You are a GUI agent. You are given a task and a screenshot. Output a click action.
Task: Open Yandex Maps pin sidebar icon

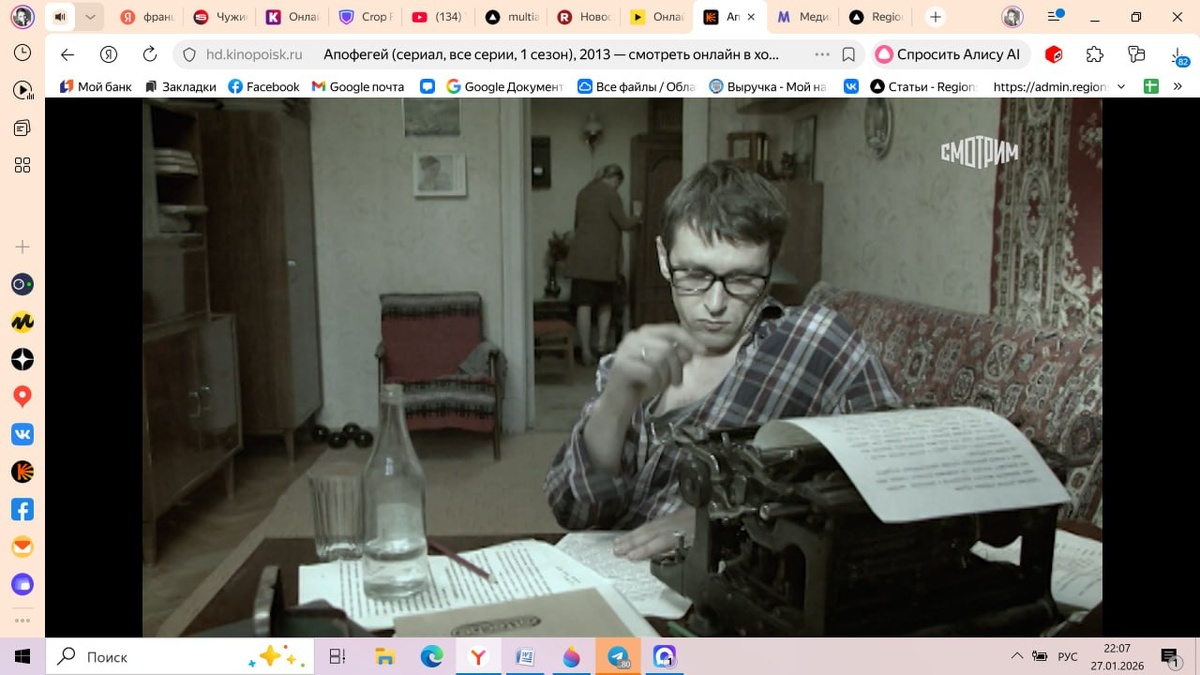click(x=22, y=397)
